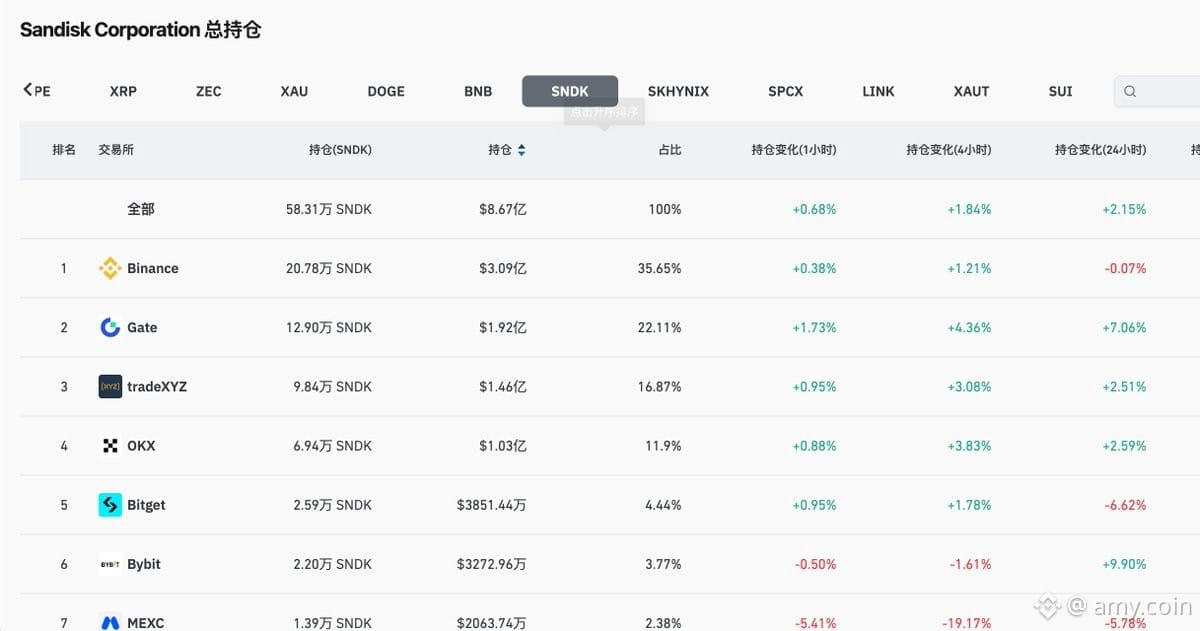Click OKX's 11.9% share cell
This screenshot has width=1200, height=631.
pyautogui.click(x=664, y=445)
